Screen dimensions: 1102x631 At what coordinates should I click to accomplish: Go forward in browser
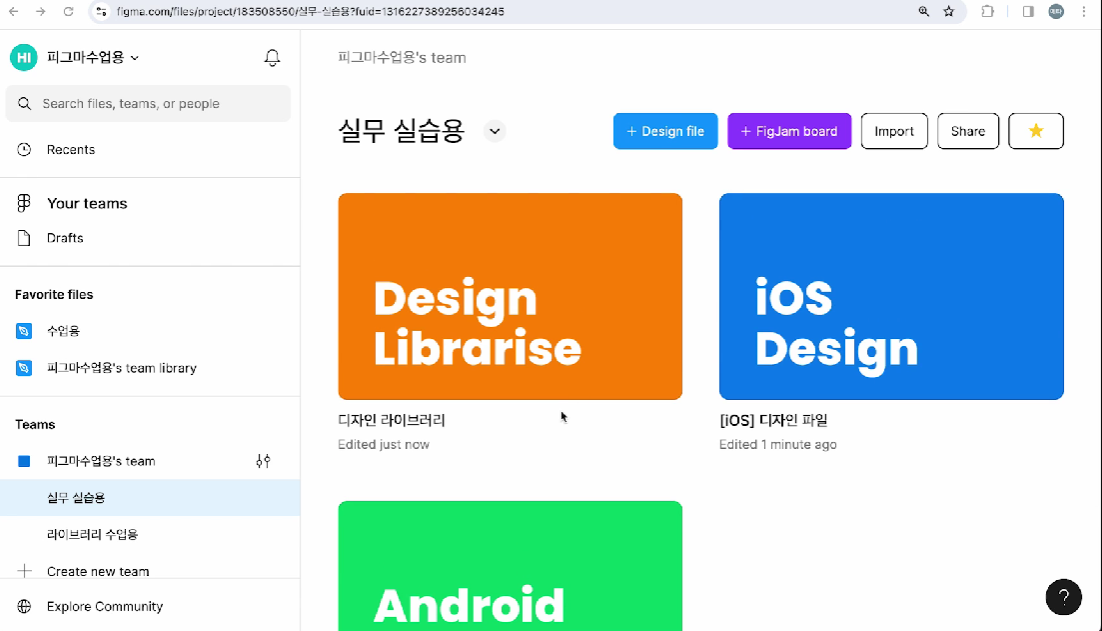[x=41, y=11]
